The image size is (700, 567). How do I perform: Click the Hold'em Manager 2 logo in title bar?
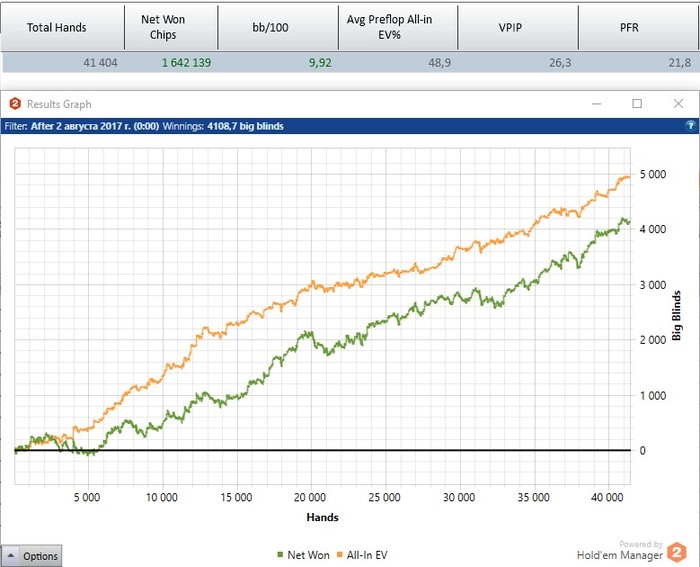(15, 104)
